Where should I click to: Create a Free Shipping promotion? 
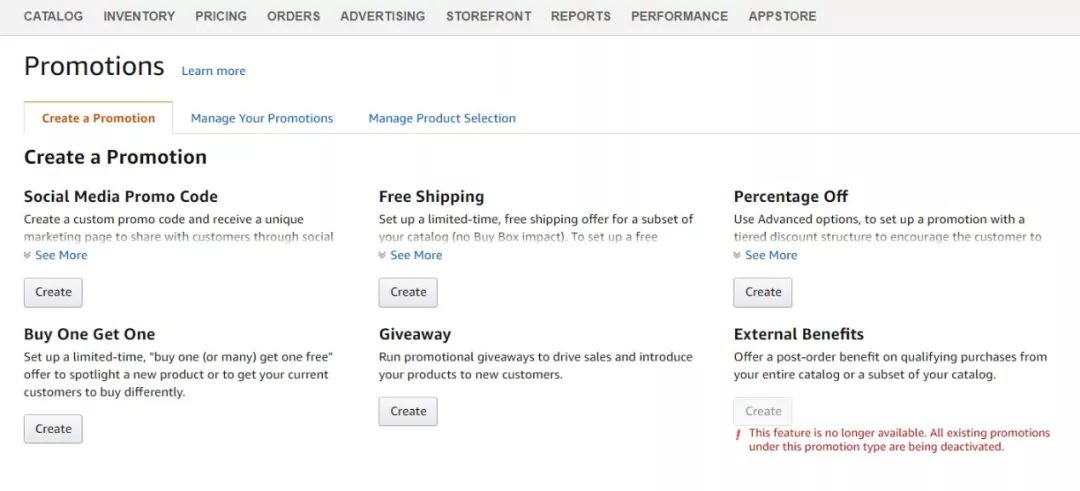[408, 292]
